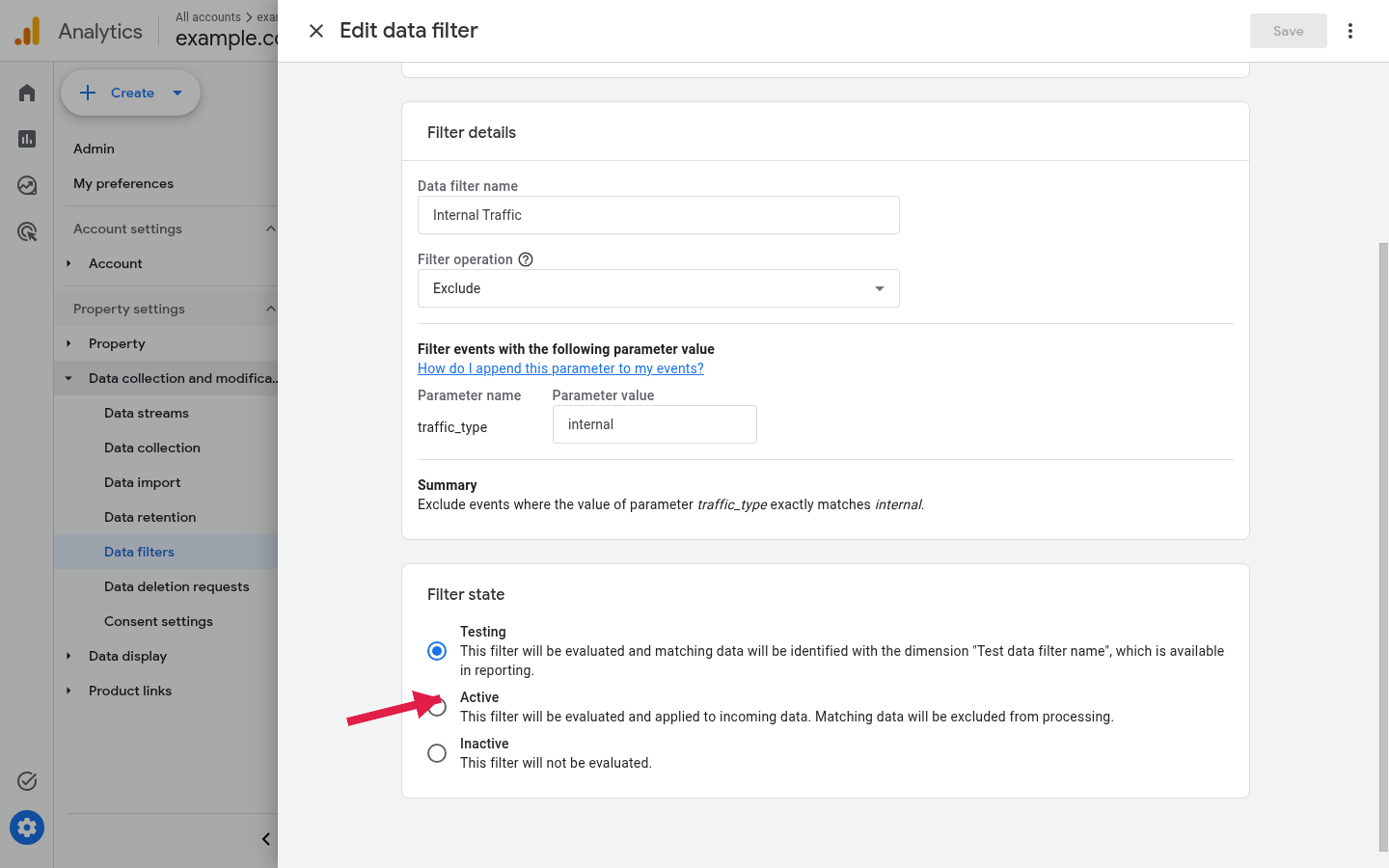Collapse Data collection and modification arrow
The height and width of the screenshot is (868, 1389).
[68, 378]
